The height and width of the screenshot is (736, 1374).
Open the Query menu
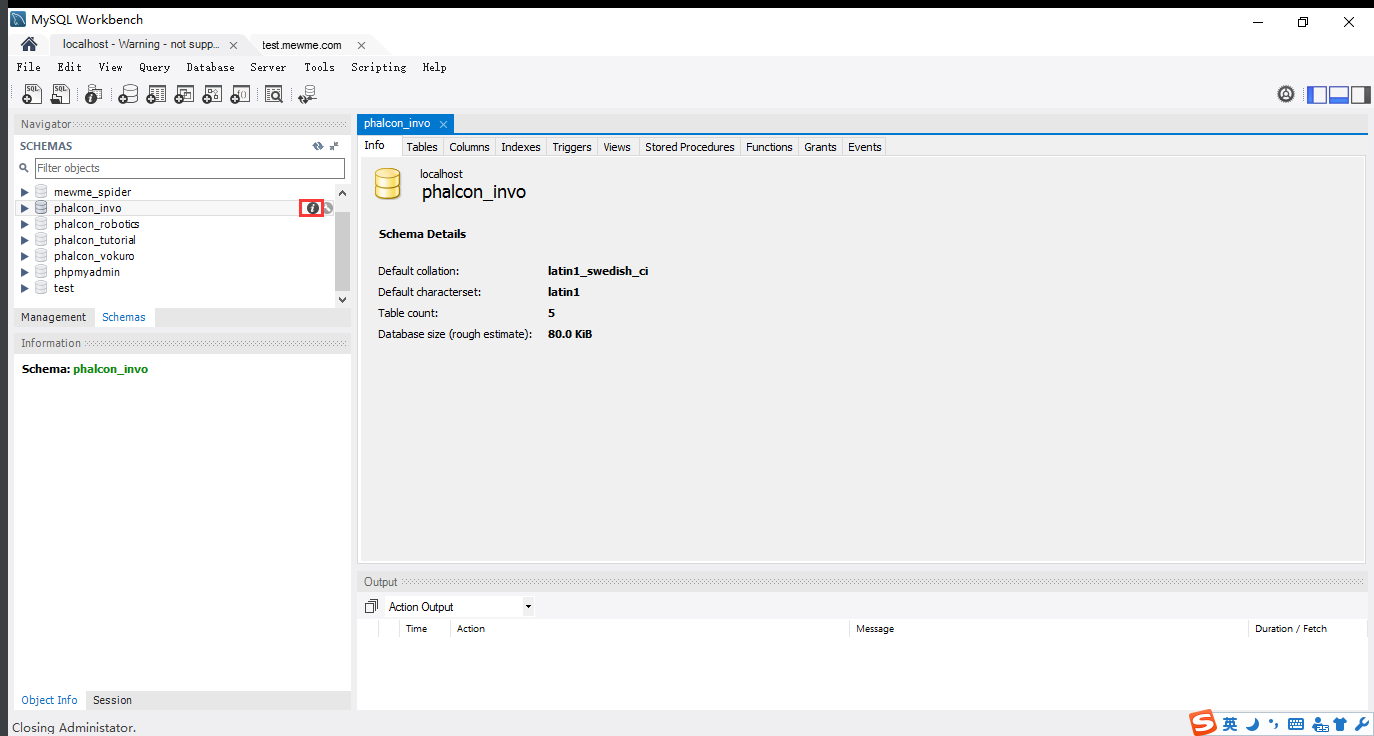[154, 67]
